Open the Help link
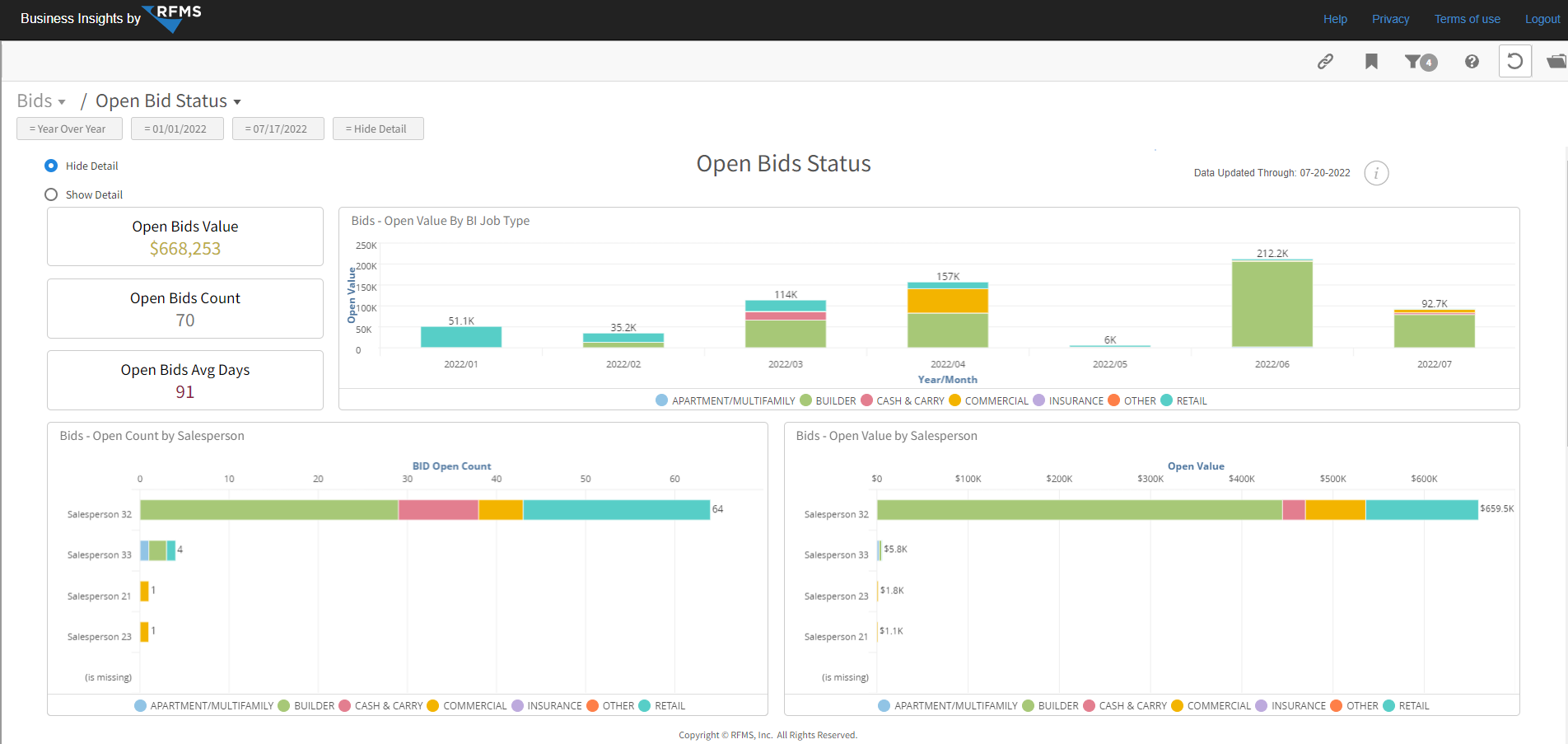This screenshot has width=1568, height=744. tap(1335, 19)
